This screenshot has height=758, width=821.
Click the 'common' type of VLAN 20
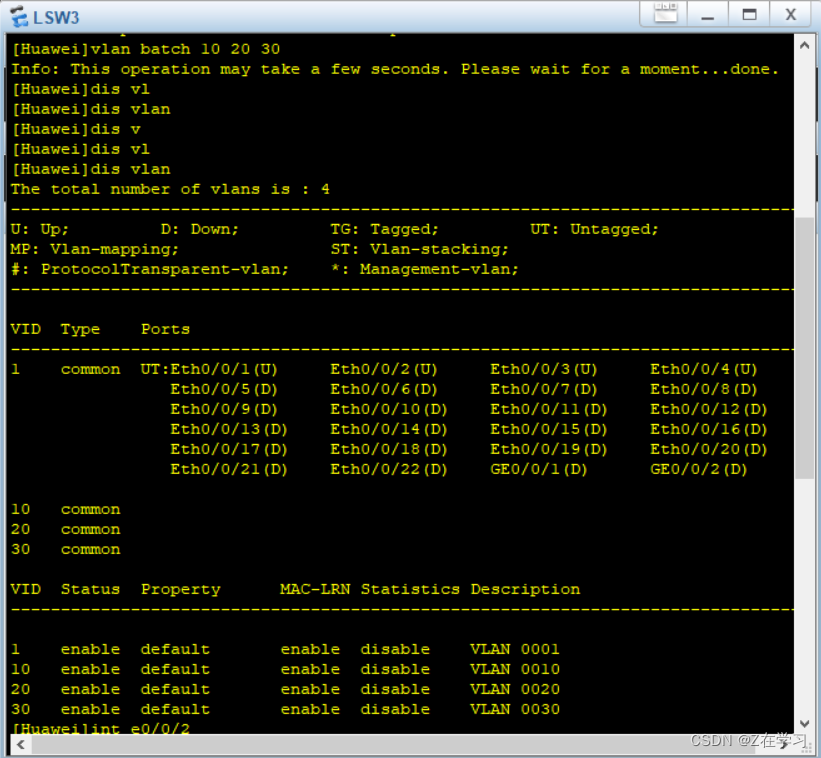click(x=91, y=529)
